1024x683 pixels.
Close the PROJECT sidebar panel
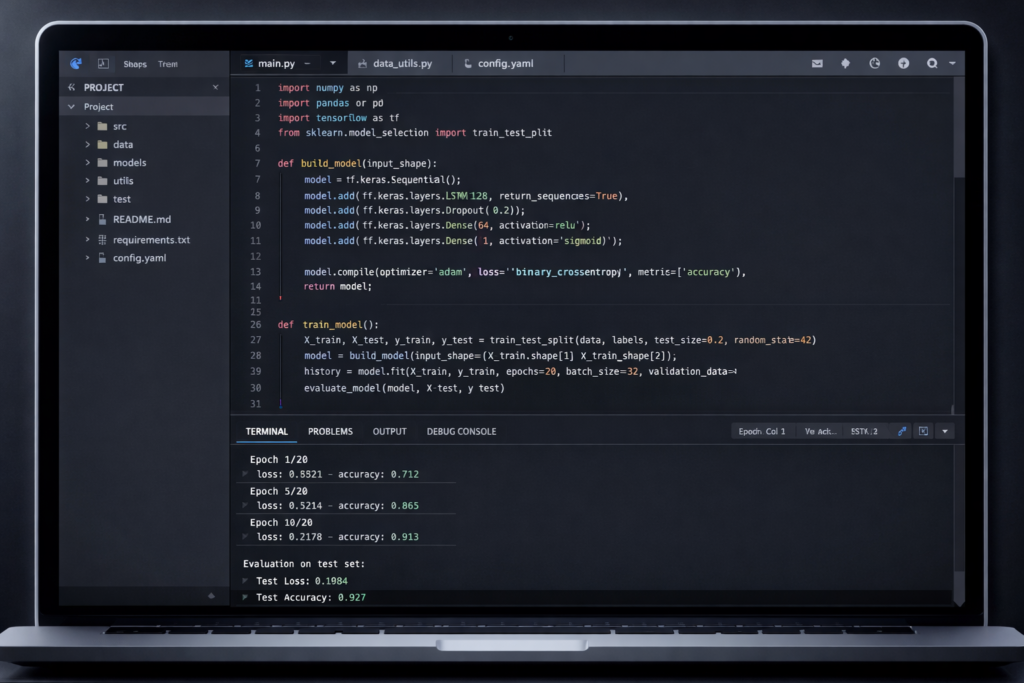coord(215,88)
